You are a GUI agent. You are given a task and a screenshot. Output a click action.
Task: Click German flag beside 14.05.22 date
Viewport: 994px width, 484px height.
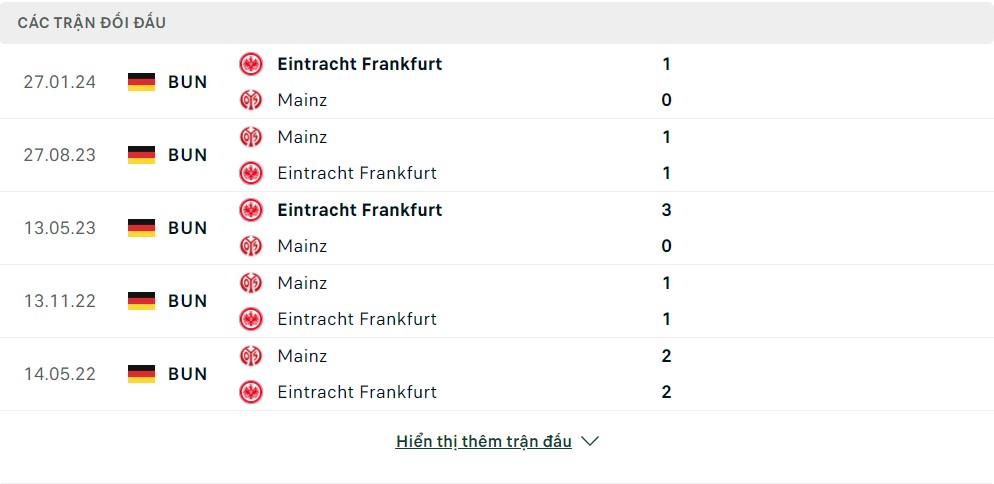tap(142, 374)
